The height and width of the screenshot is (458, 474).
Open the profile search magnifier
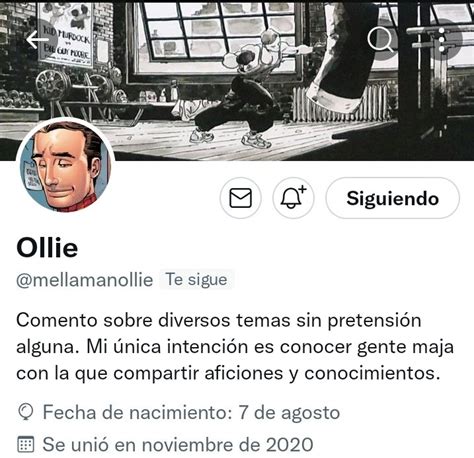380,39
